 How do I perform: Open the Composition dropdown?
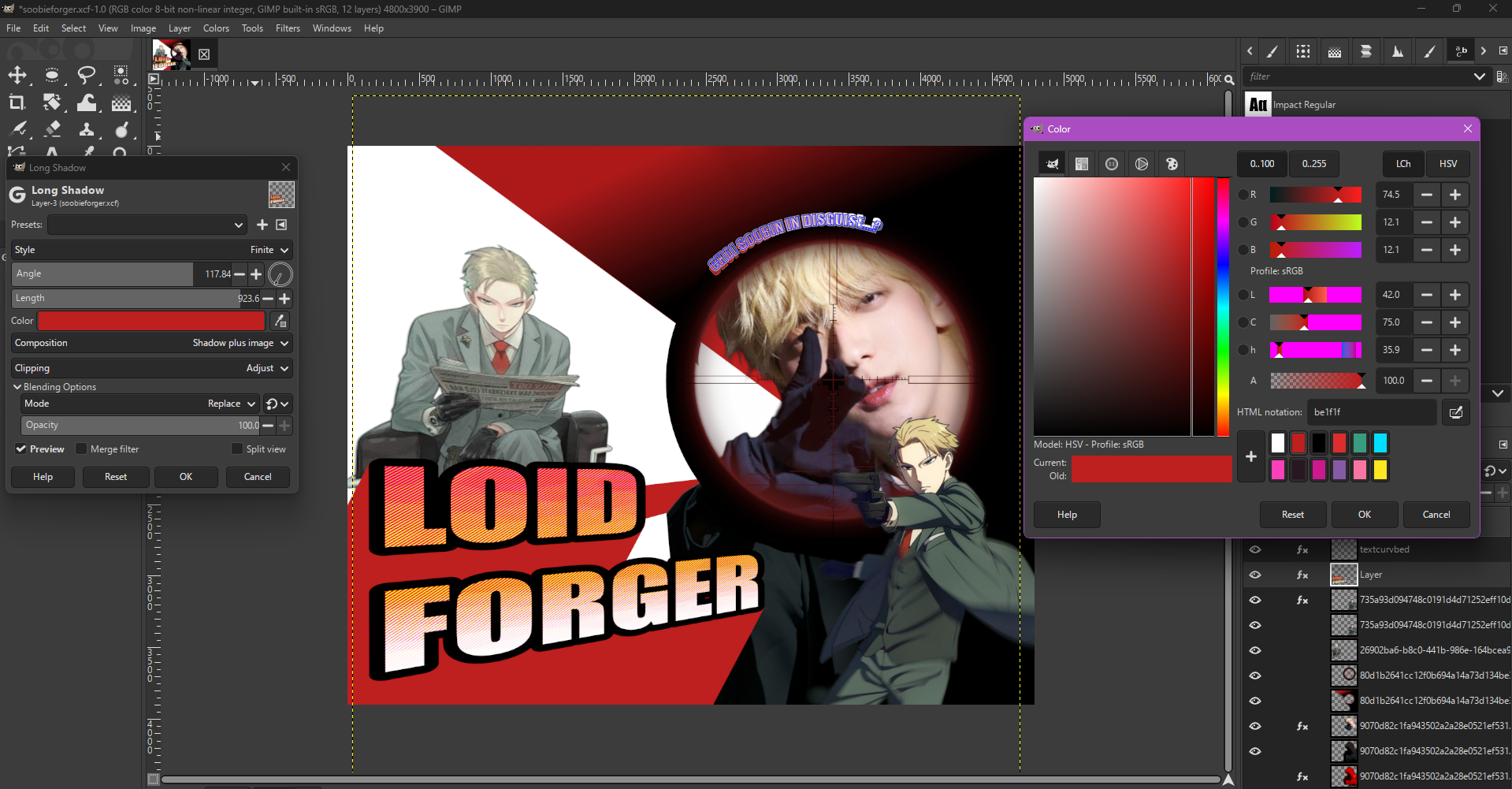(x=152, y=343)
